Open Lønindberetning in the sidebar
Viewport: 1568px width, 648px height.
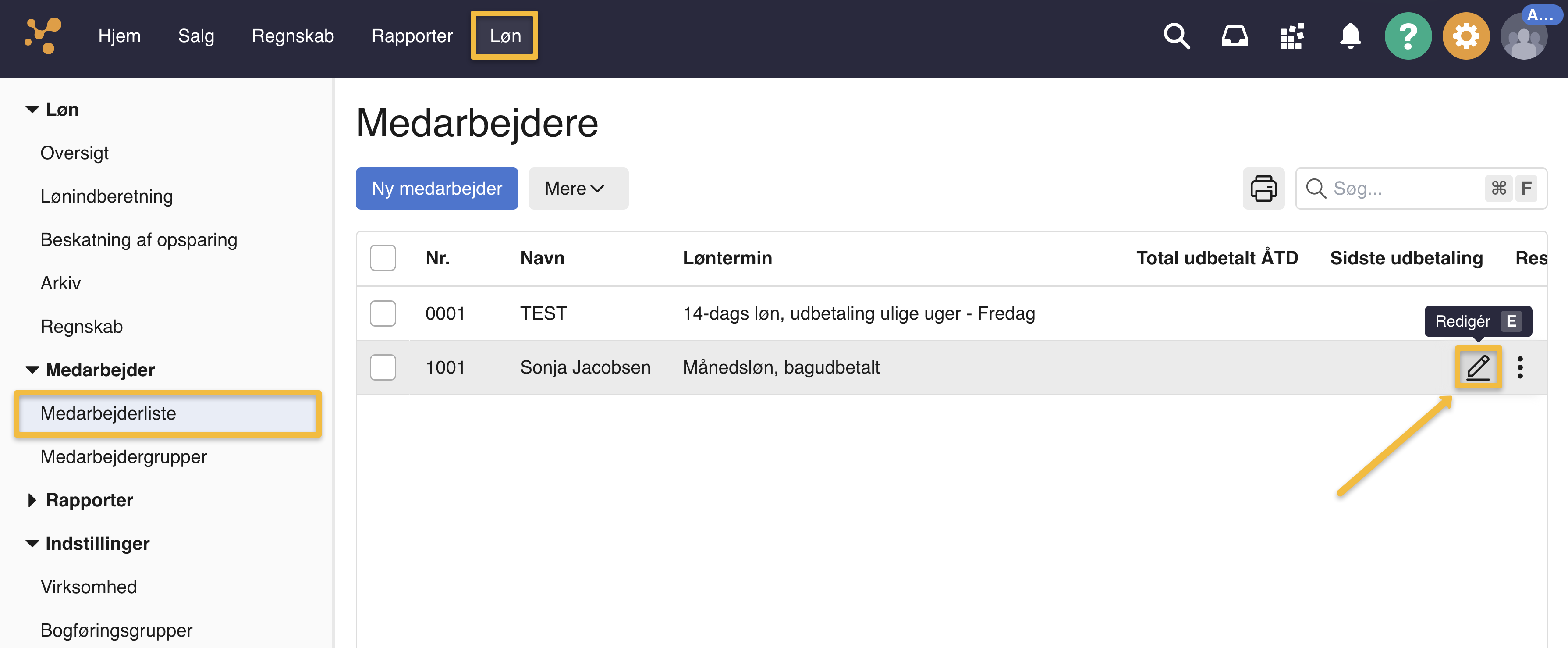click(x=106, y=196)
